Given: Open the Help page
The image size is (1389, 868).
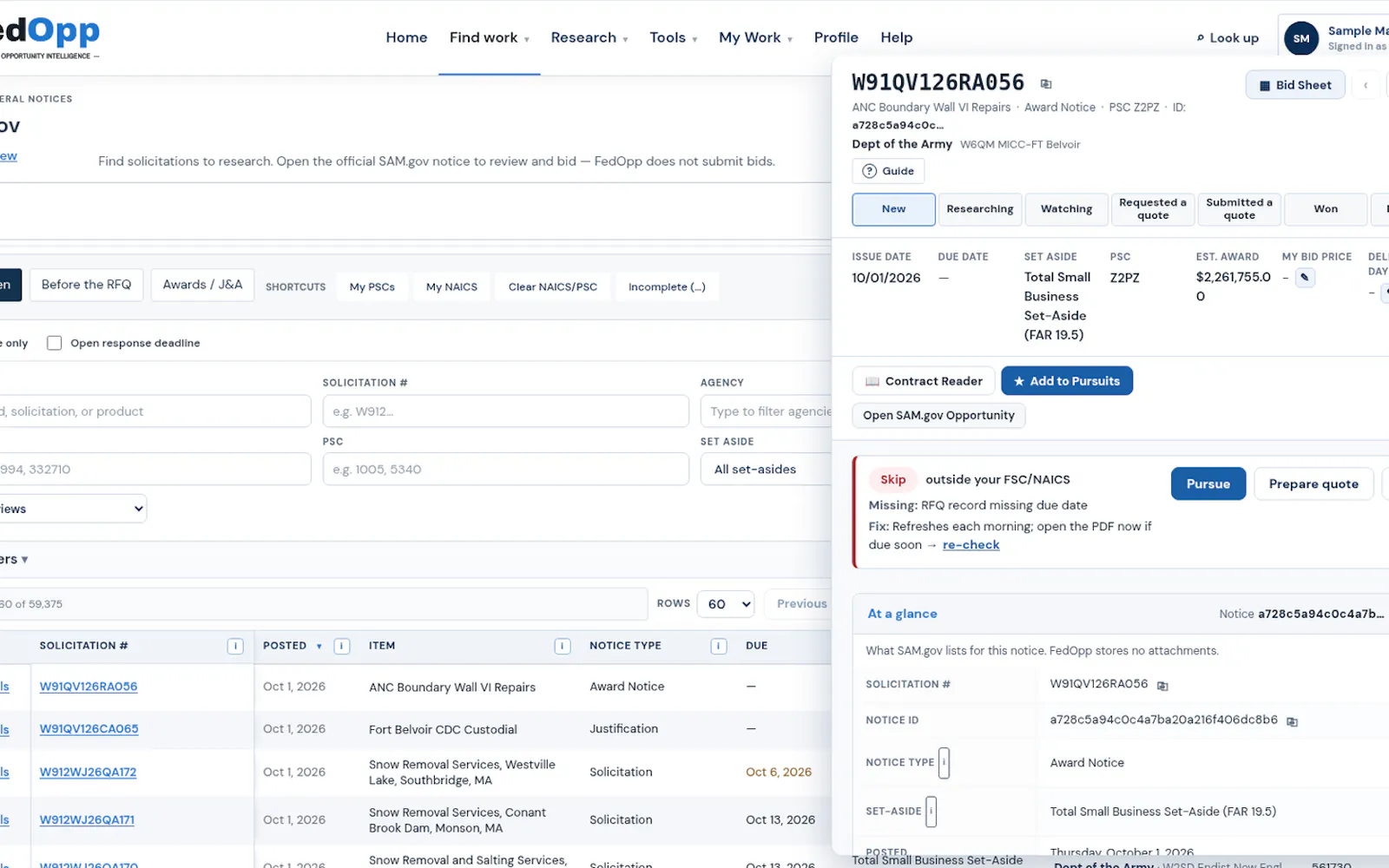Looking at the screenshot, I should [x=897, y=37].
